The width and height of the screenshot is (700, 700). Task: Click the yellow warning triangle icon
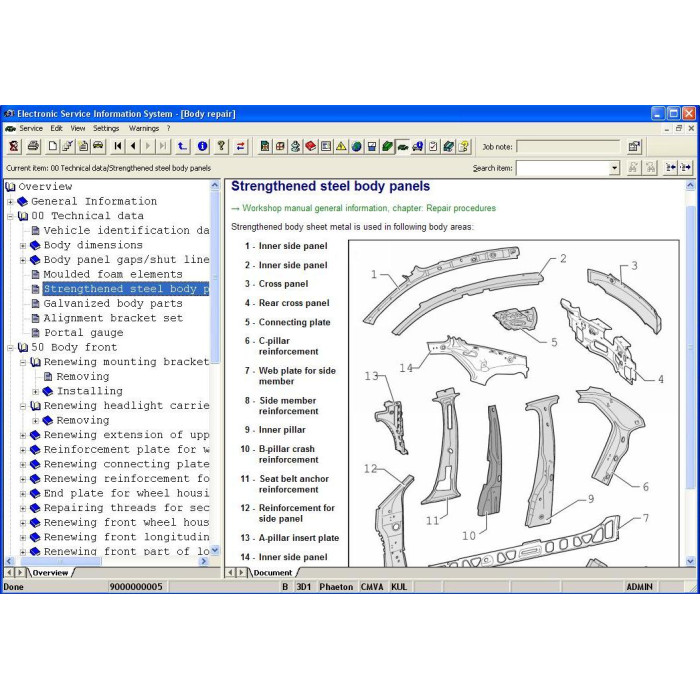341,146
